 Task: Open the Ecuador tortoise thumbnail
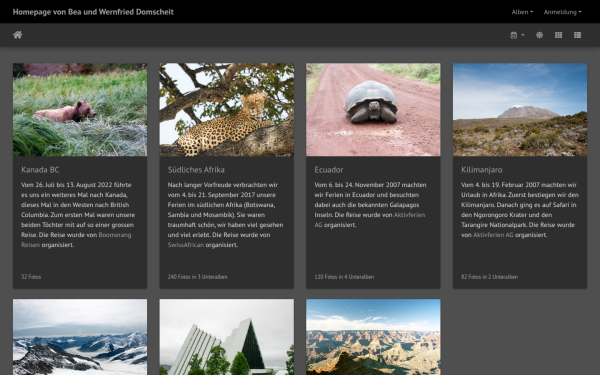[x=373, y=109]
